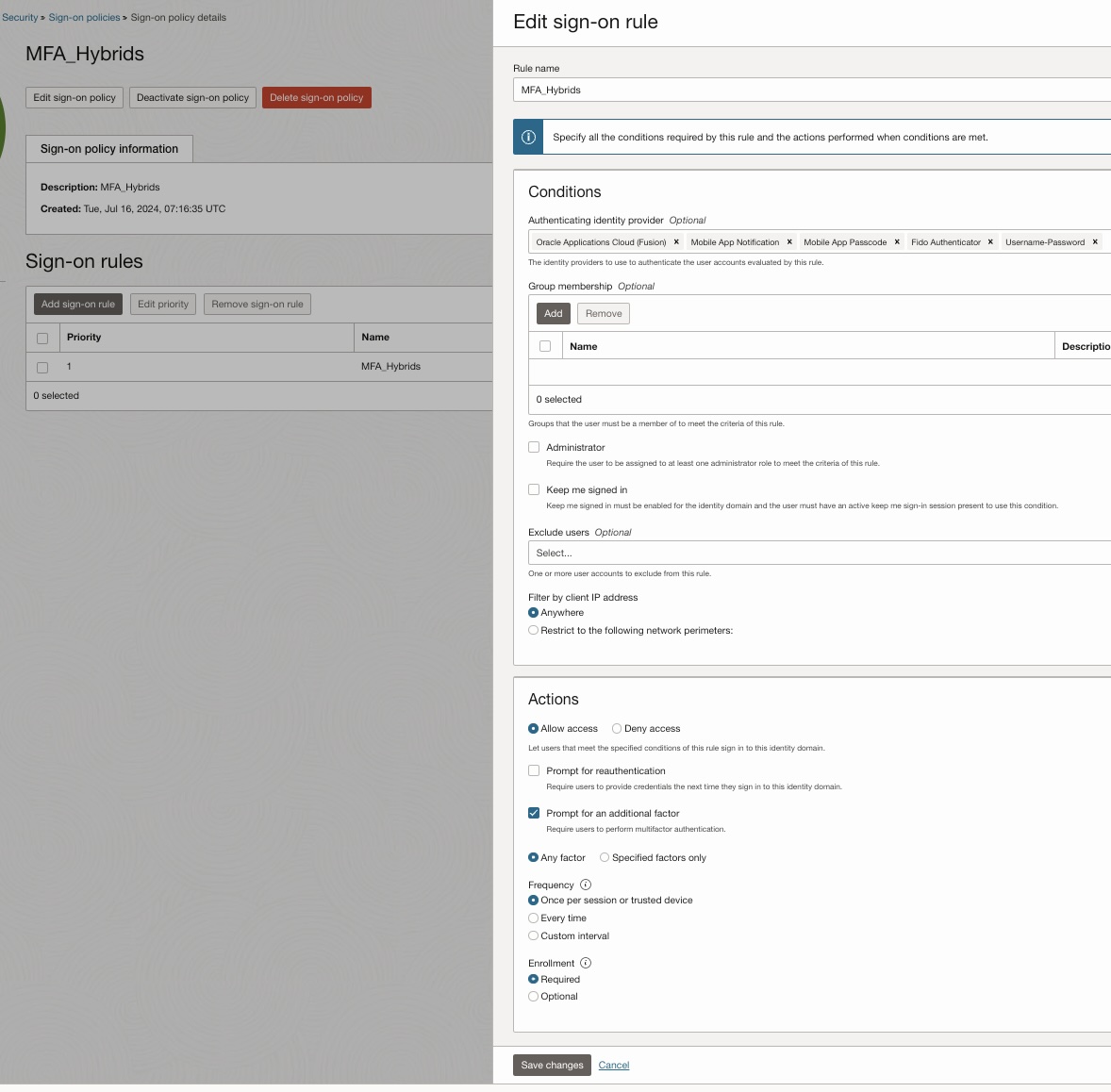Image resolution: width=1111 pixels, height=1092 pixels.
Task: Select Restrict to the following network perimeters
Action: [534, 630]
